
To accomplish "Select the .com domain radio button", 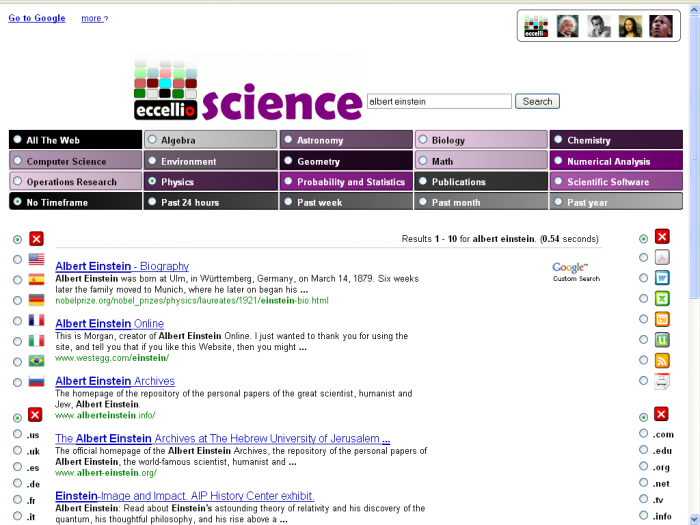I will pos(643,433).
